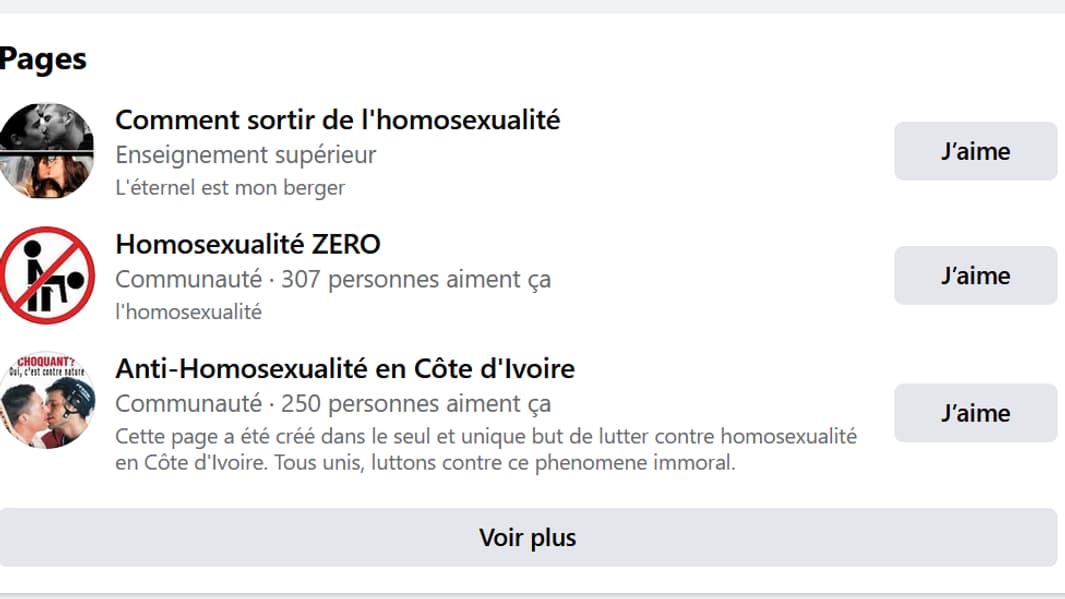
Task: Open the page titled "Comment sortir de l'homosexualité"
Action: point(337,120)
